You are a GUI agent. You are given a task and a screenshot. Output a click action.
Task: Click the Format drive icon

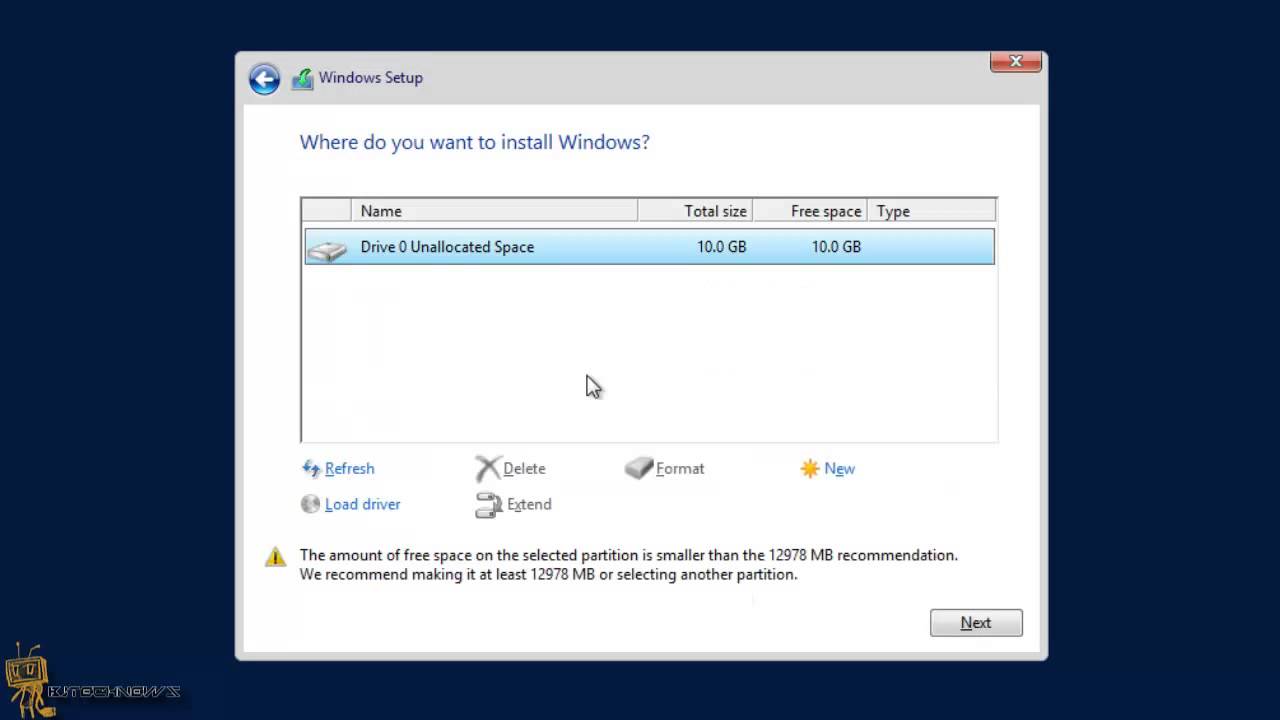pyautogui.click(x=639, y=468)
